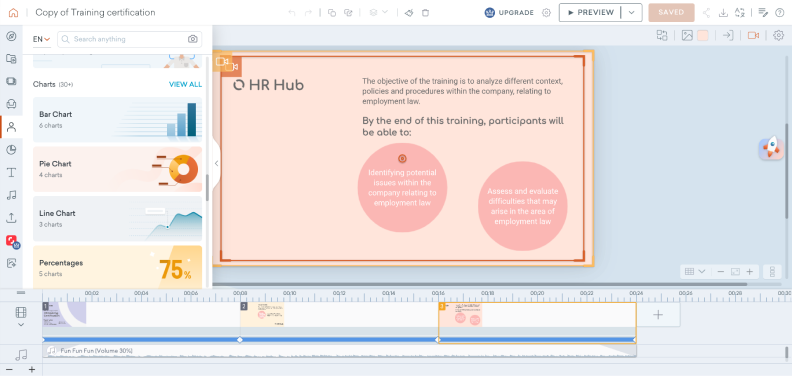This screenshot has width=792, height=376.
Task: Open the Charts pie sidebar icon
Action: point(11,150)
